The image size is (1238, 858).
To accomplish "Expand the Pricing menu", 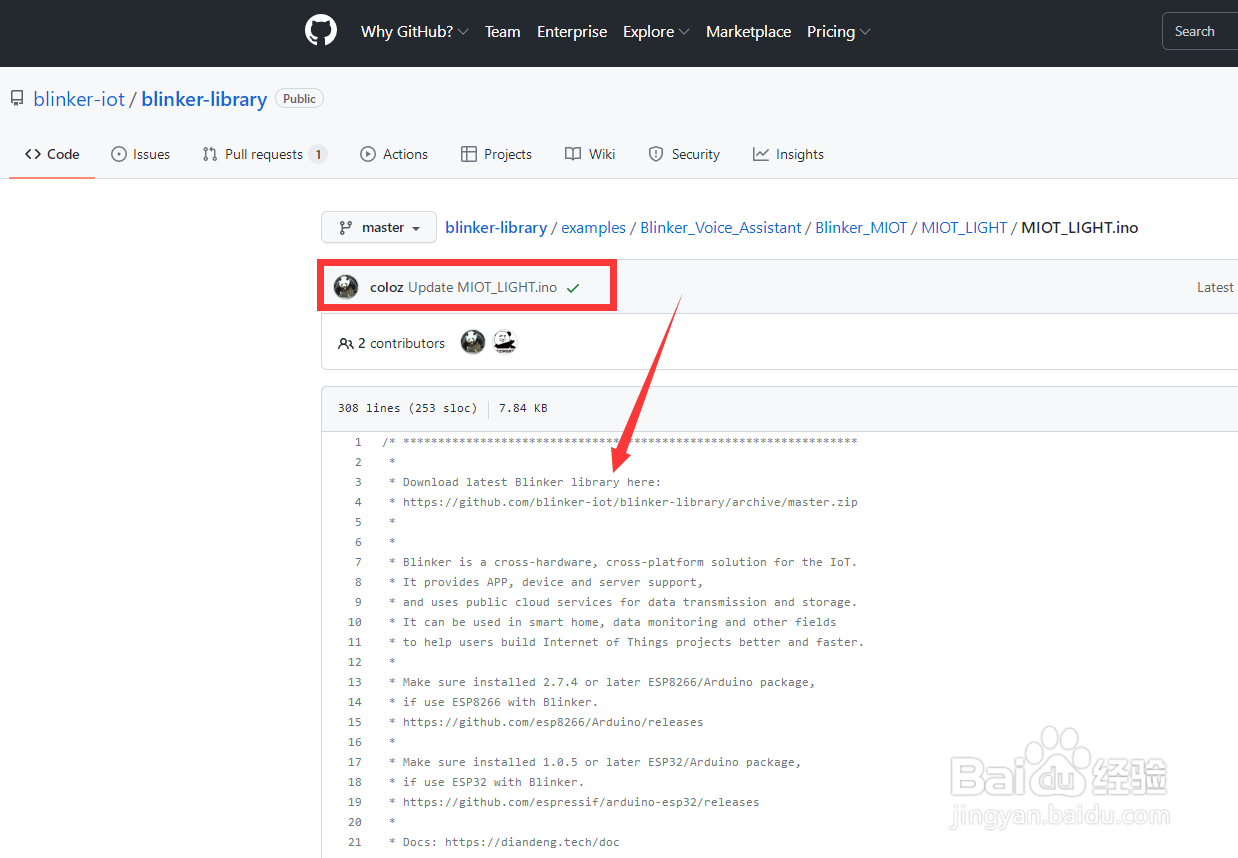I will coord(839,32).
